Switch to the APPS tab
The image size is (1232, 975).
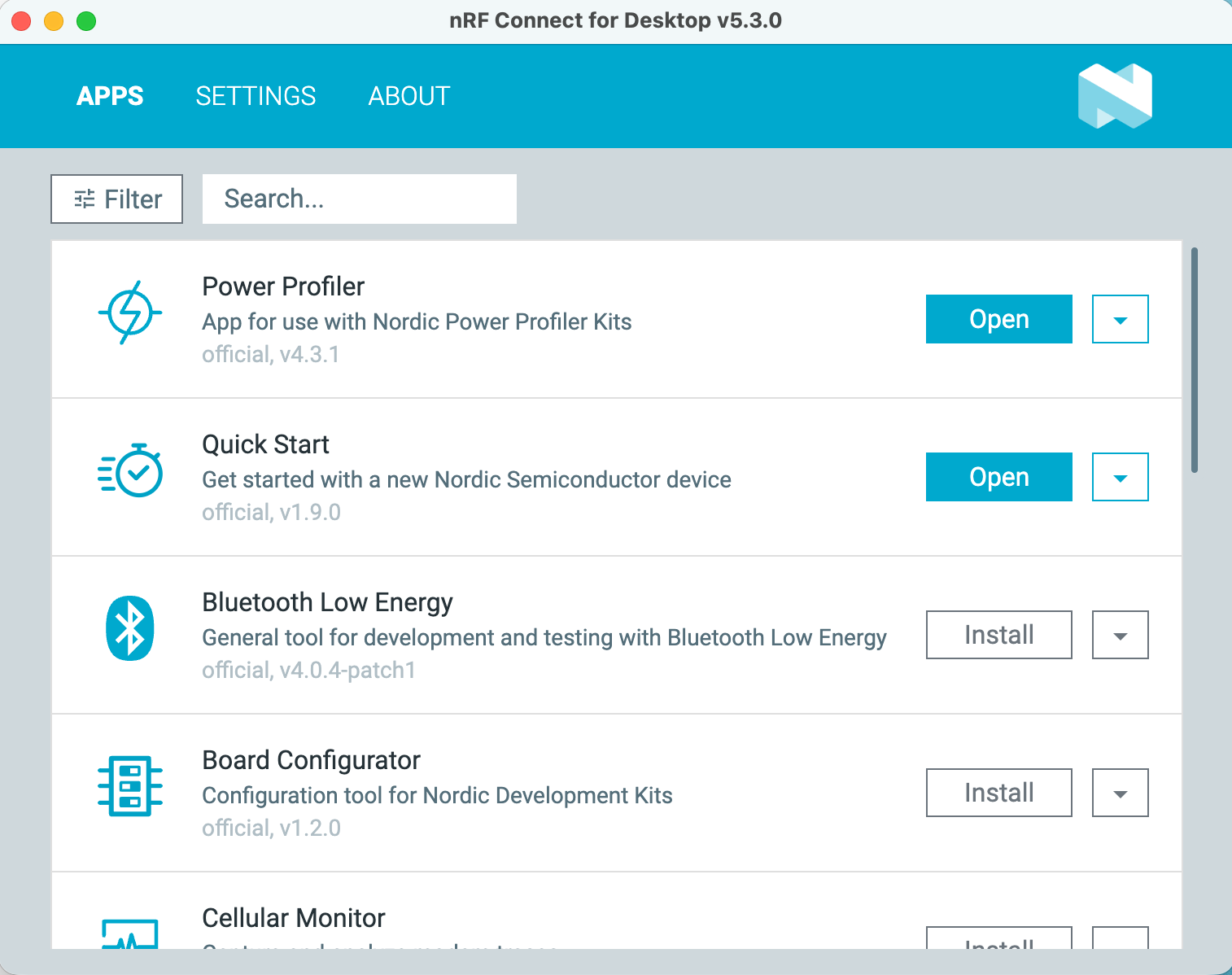[110, 96]
